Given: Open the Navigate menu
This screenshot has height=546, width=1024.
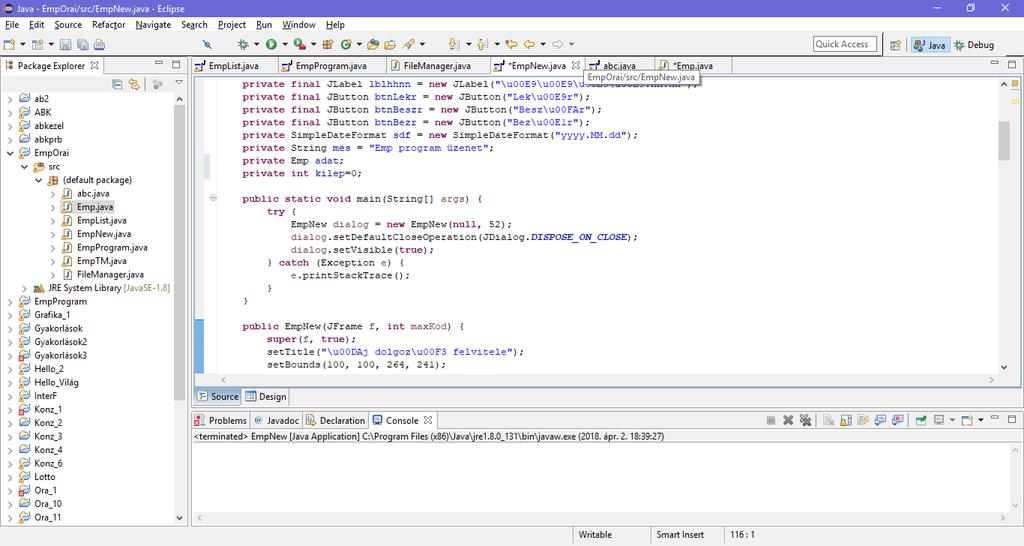Looking at the screenshot, I should point(153,25).
